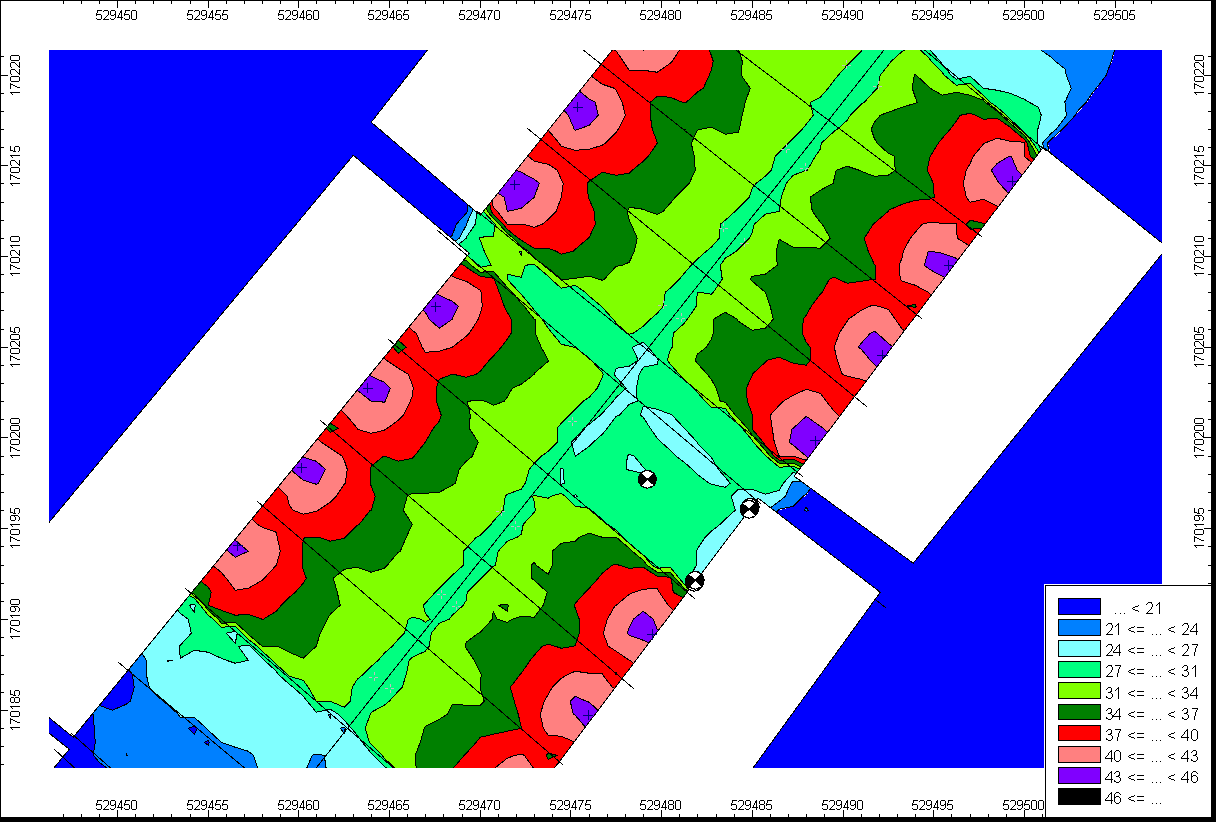
Task: Click left axis label 170220
Action: (x=16, y=73)
